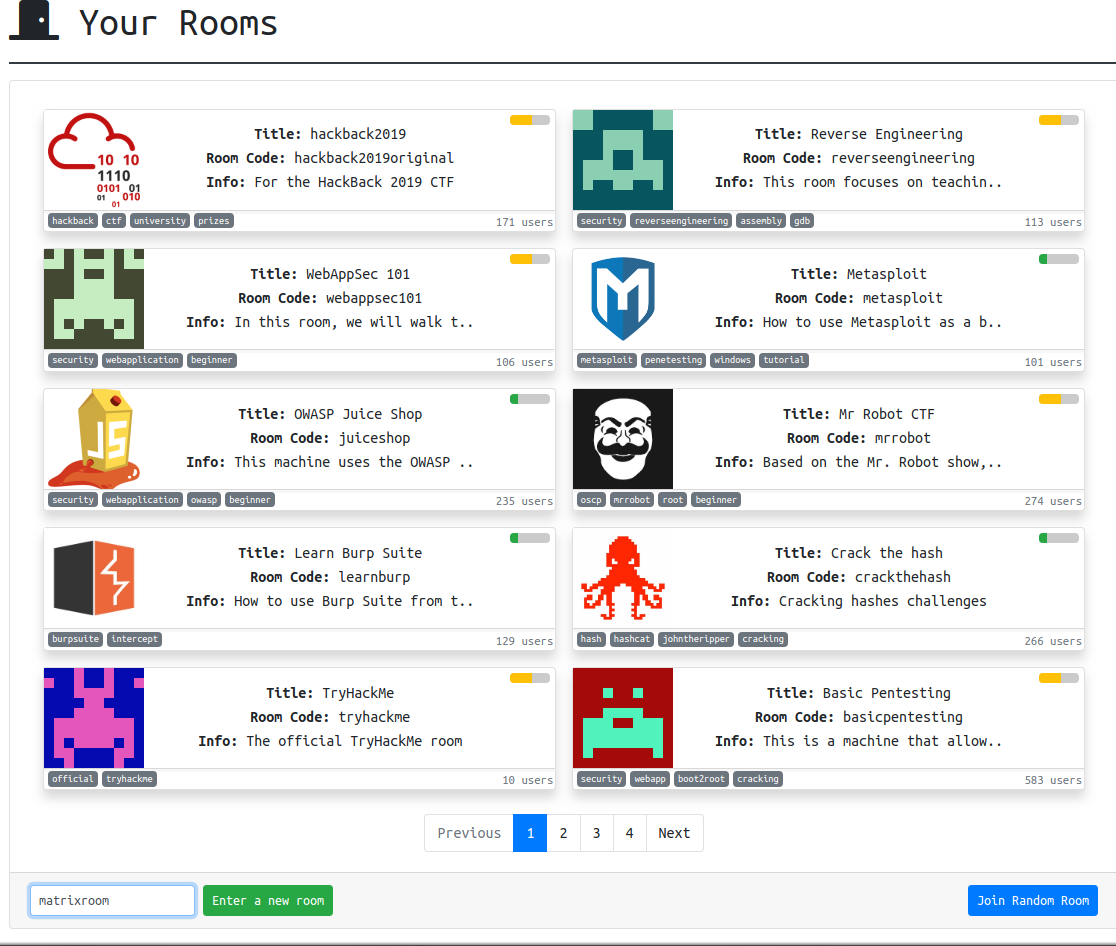
Task: Click 'Title: OWASP Juice Shop' text
Action: [x=330, y=414]
